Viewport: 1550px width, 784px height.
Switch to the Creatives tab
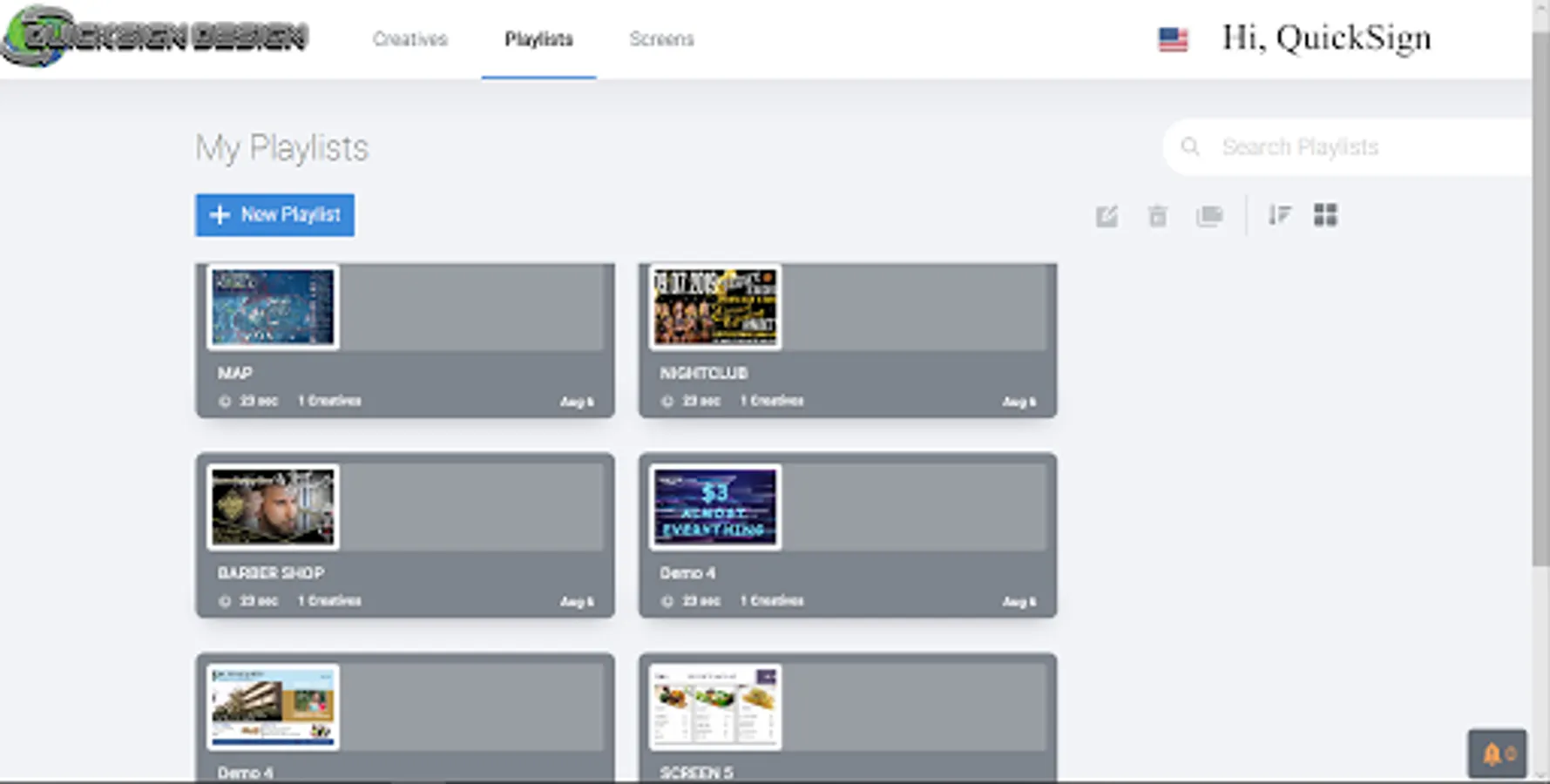(x=409, y=39)
